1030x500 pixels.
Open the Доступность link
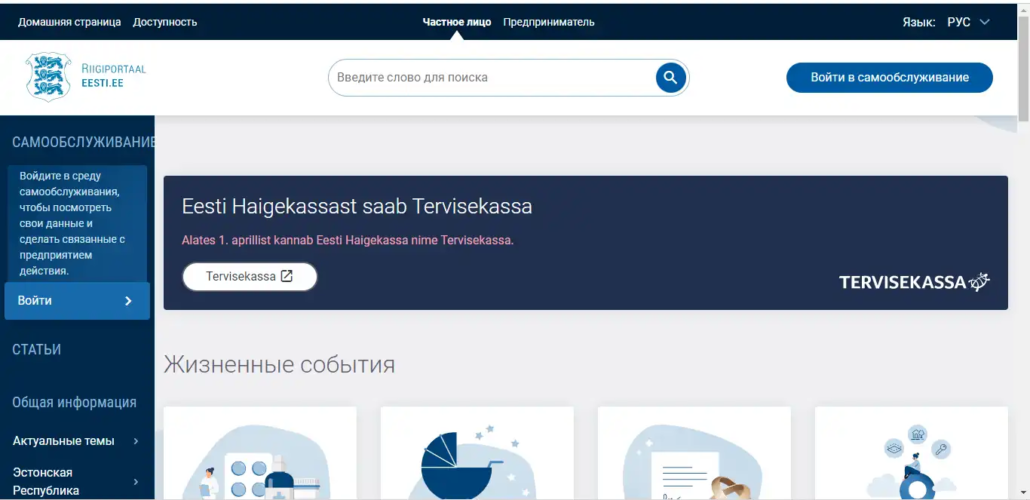pos(165,22)
